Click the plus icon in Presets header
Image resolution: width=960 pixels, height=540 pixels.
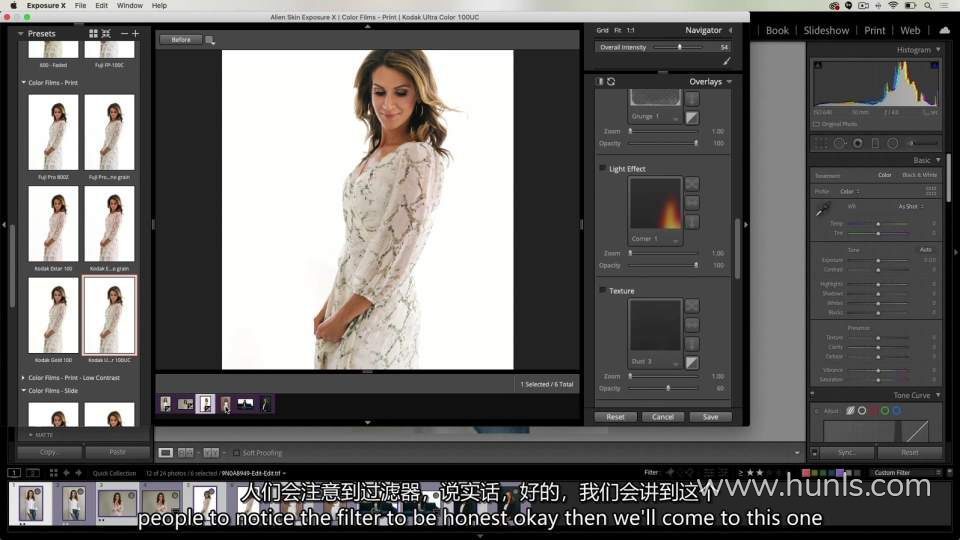coord(136,34)
